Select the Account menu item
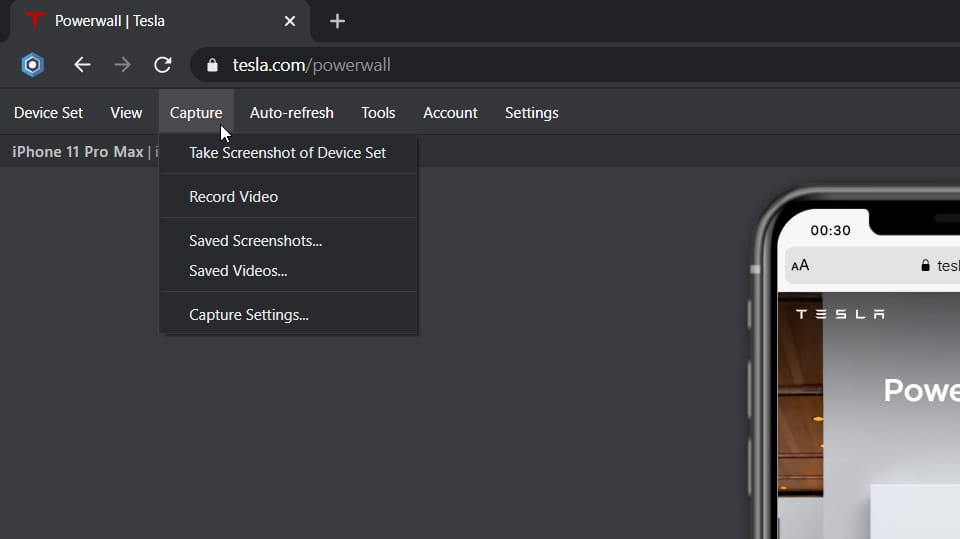The width and height of the screenshot is (960, 539). [x=450, y=113]
